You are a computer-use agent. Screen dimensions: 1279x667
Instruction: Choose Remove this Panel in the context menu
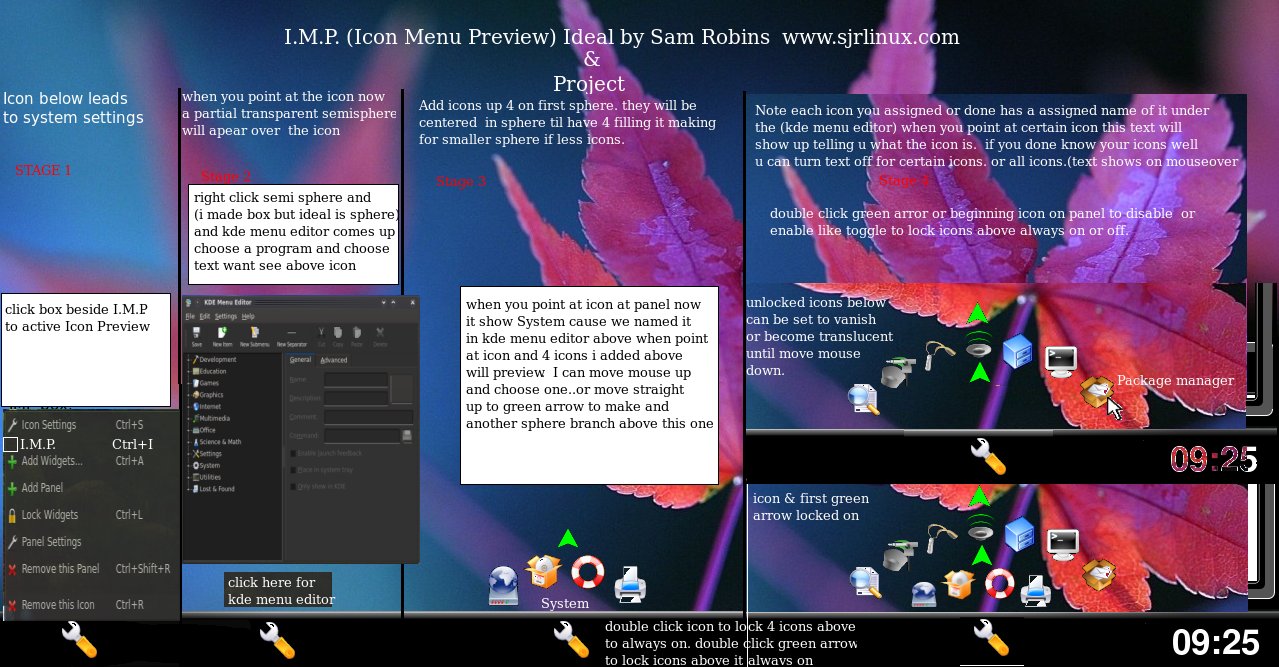point(90,569)
